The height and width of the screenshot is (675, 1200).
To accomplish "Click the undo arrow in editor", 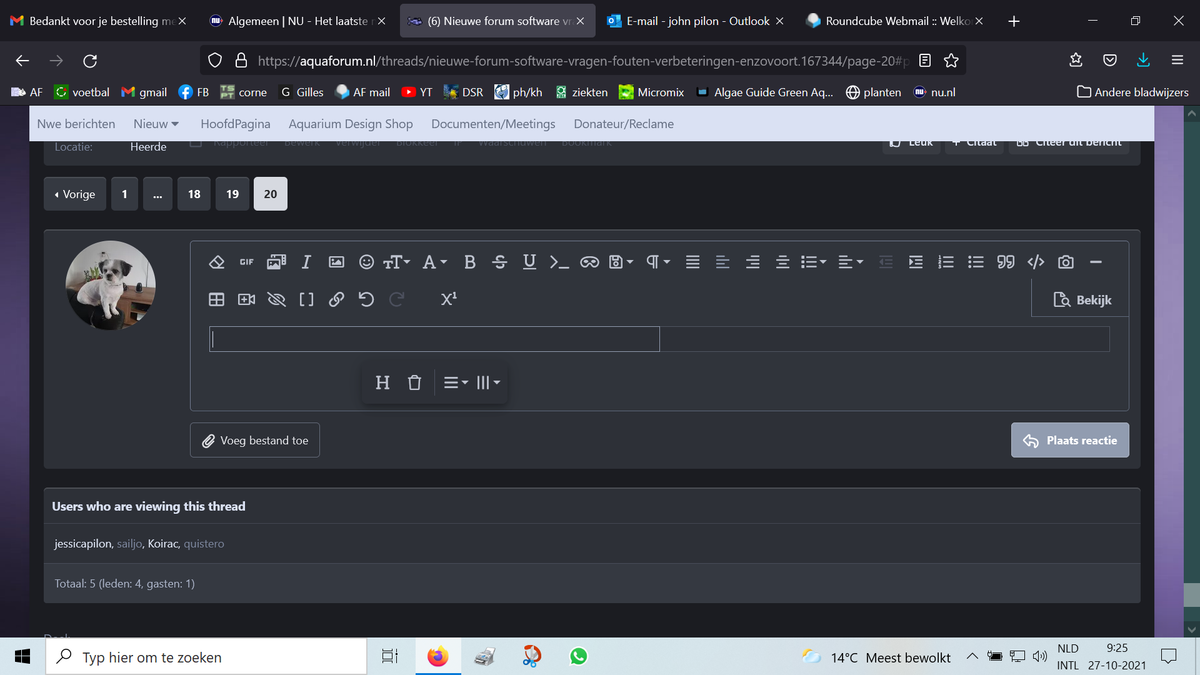I will (x=367, y=299).
